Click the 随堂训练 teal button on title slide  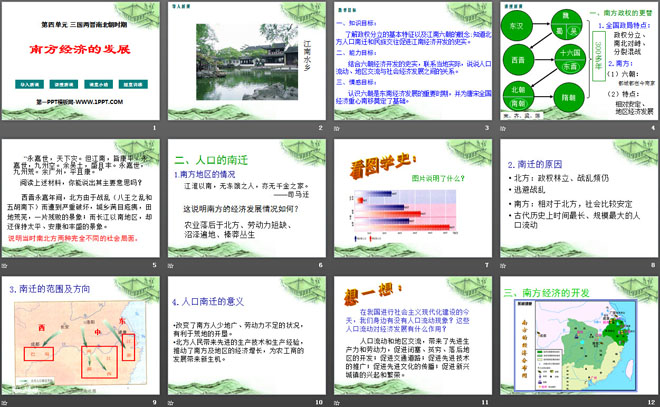[133, 85]
